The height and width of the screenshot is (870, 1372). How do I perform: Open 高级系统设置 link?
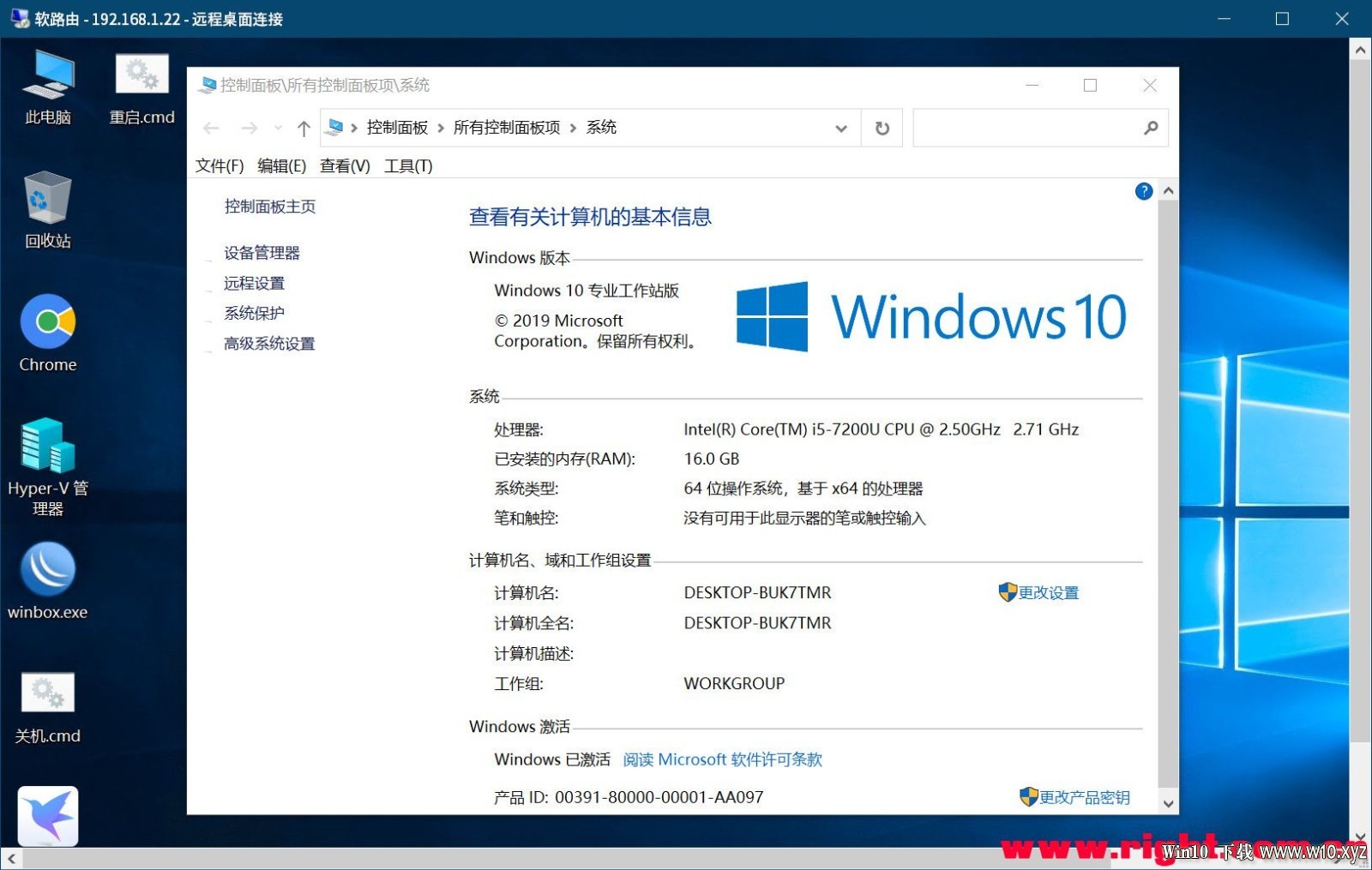pyautogui.click(x=269, y=344)
